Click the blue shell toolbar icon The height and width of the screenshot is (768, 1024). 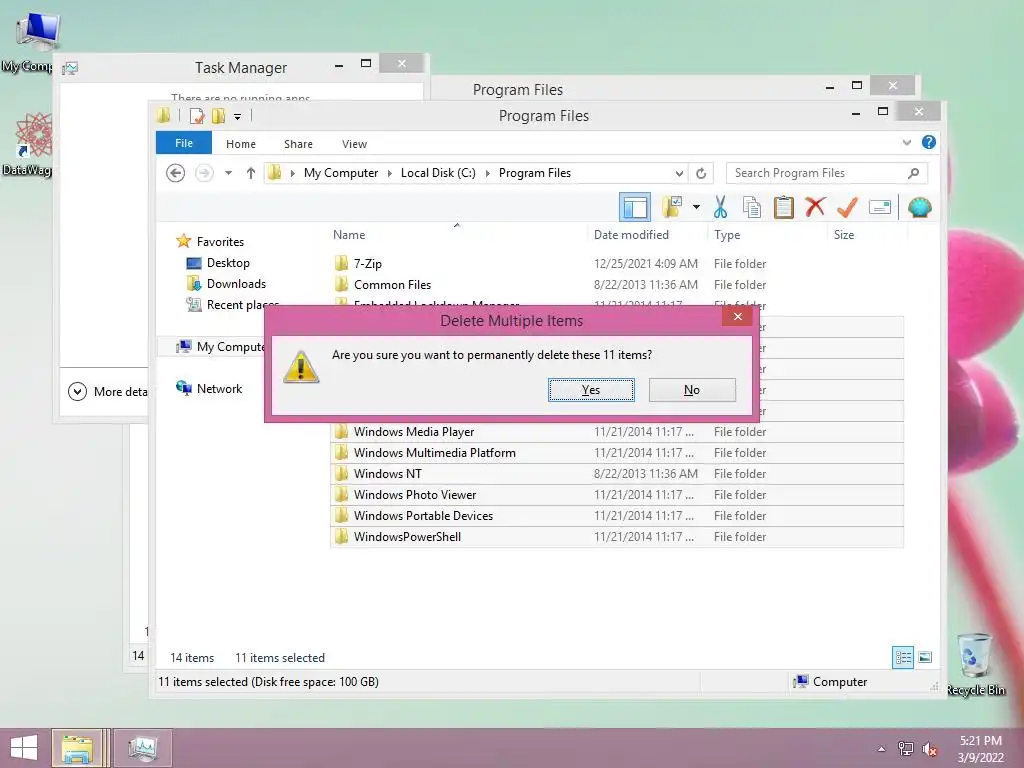pos(920,207)
